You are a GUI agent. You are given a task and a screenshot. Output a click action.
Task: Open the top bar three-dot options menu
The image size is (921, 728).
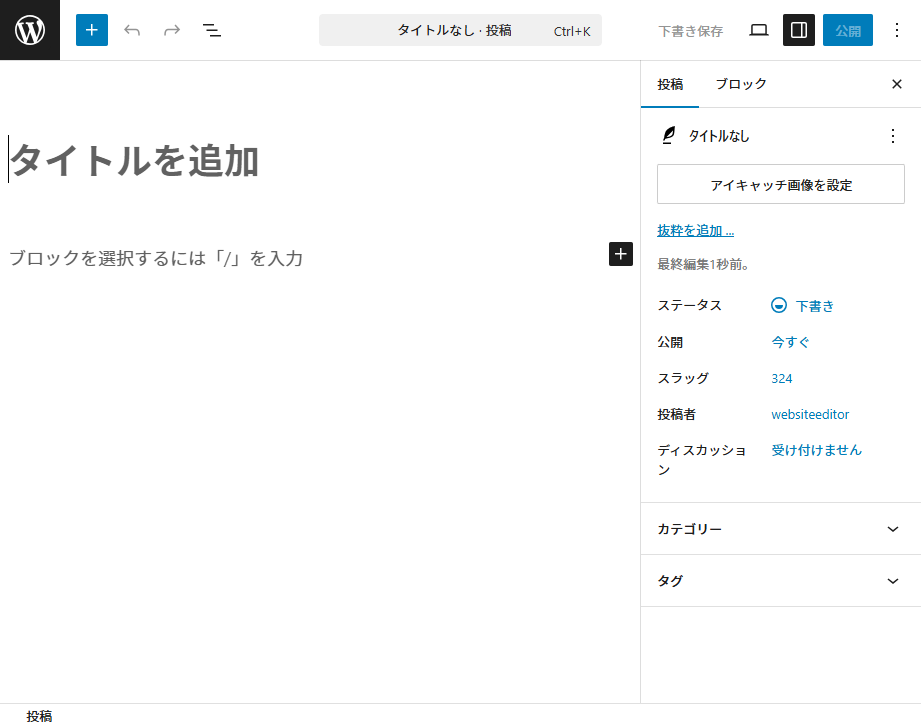coord(897,30)
